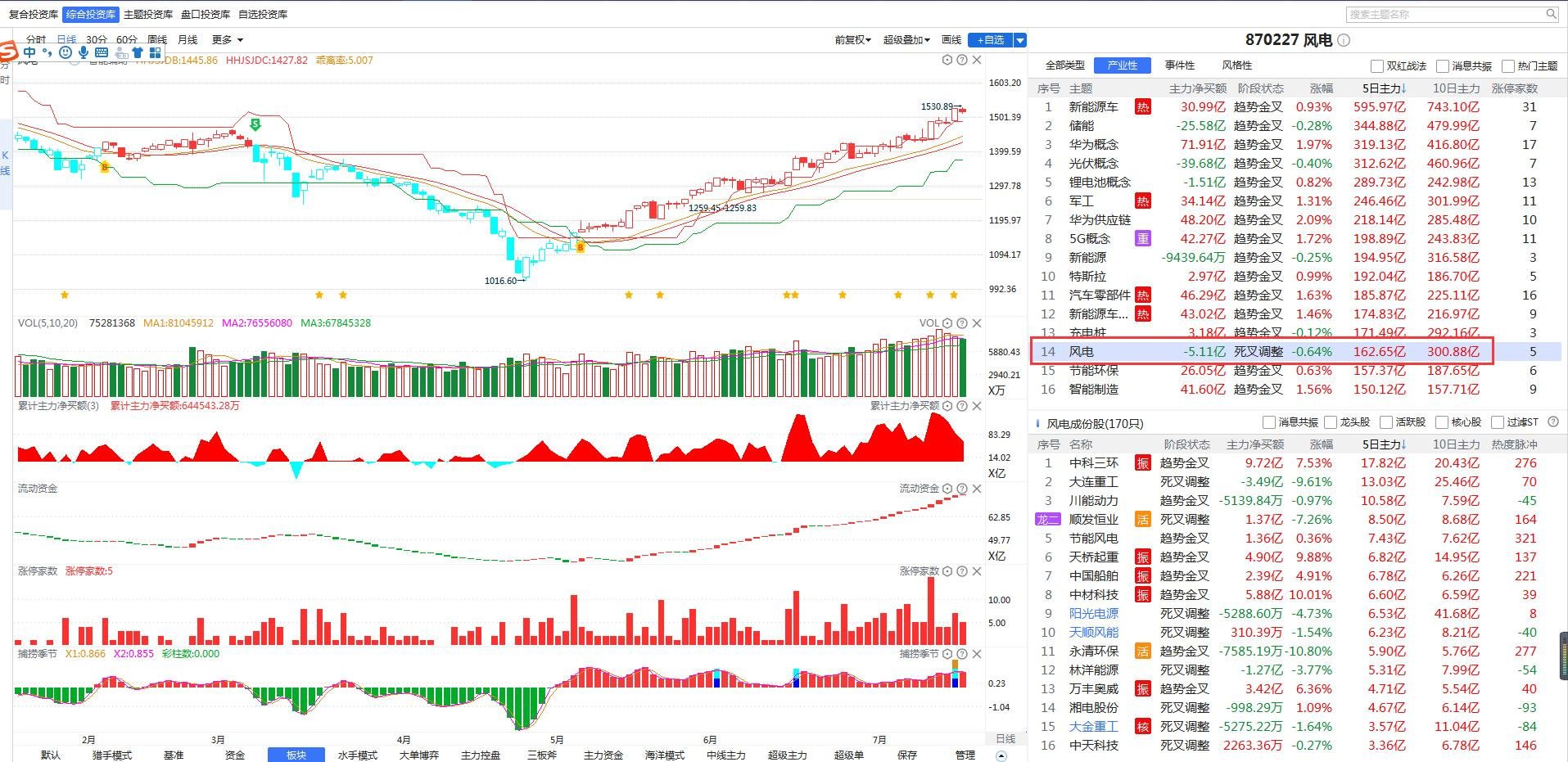Sort theme table by 主力净买额 column
The image size is (1568, 762).
click(1198, 88)
